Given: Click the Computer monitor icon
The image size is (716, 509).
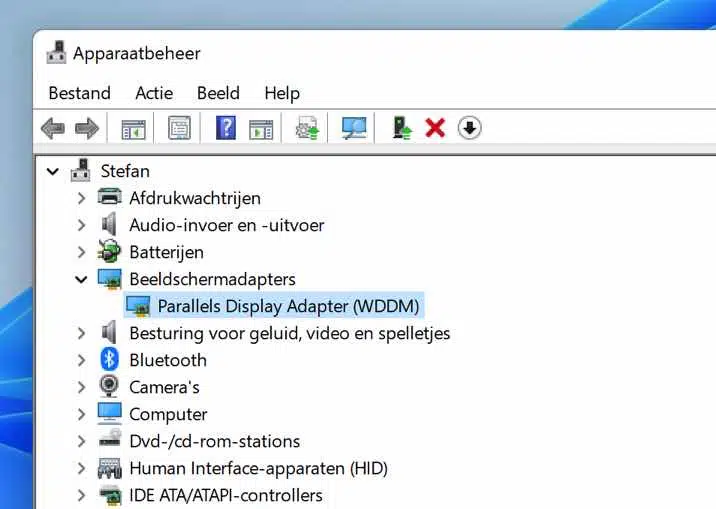Looking at the screenshot, I should tap(110, 414).
